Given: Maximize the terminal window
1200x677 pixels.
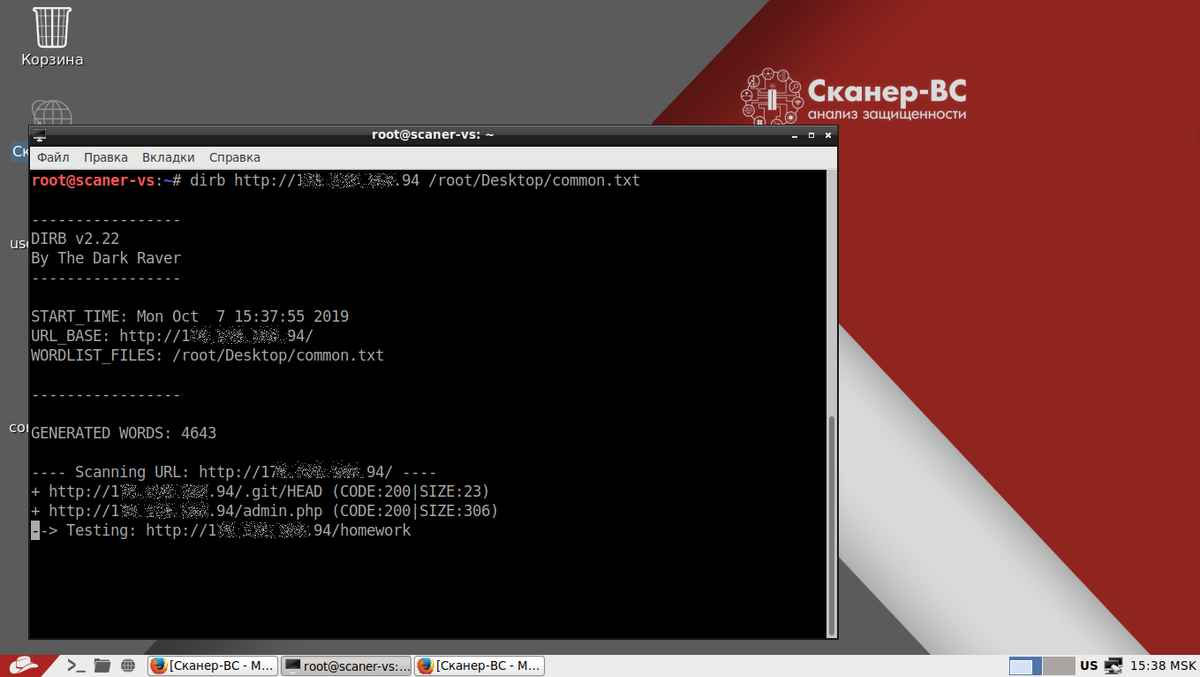Looking at the screenshot, I should (x=811, y=135).
